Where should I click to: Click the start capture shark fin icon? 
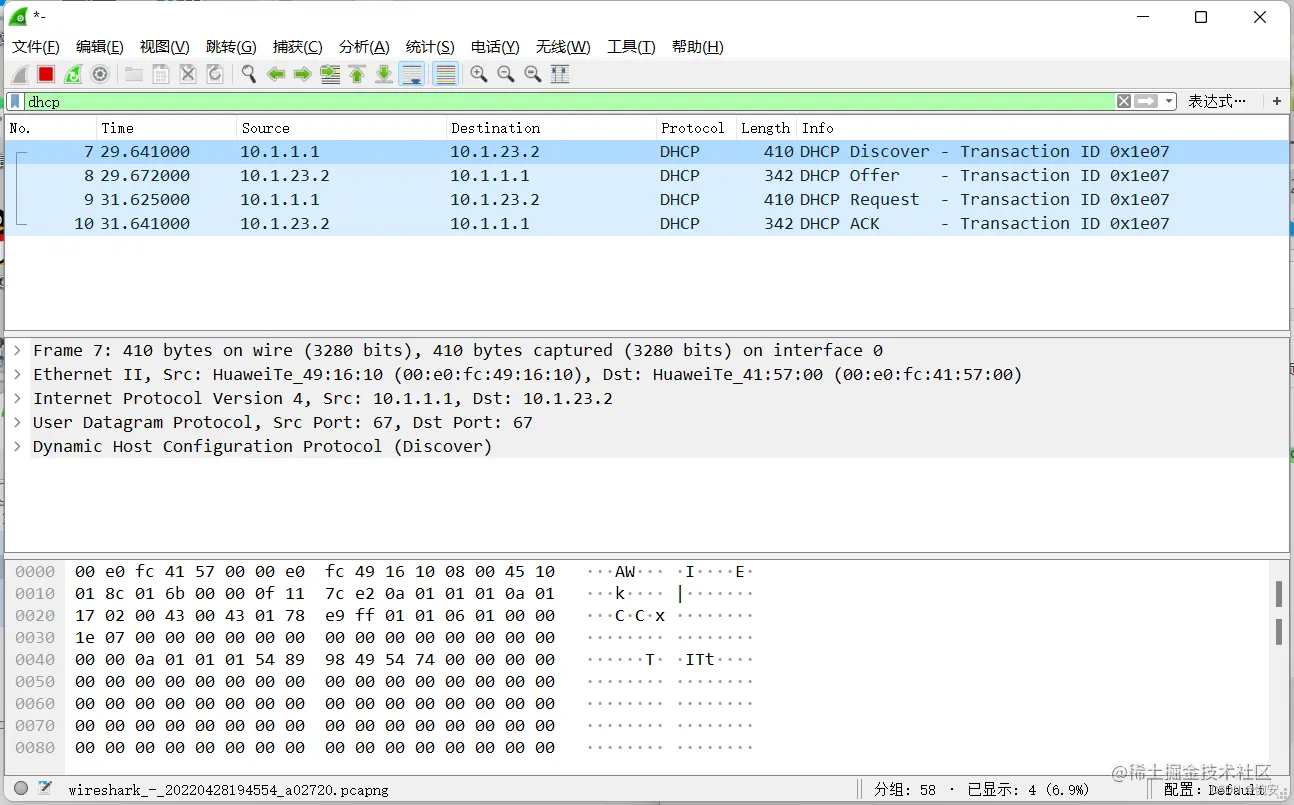(20, 74)
